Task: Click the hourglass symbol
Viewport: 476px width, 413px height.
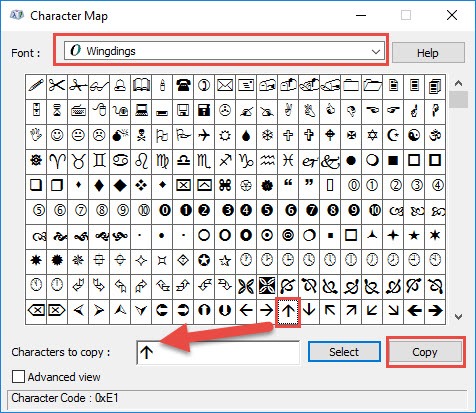Action: [x=57, y=111]
